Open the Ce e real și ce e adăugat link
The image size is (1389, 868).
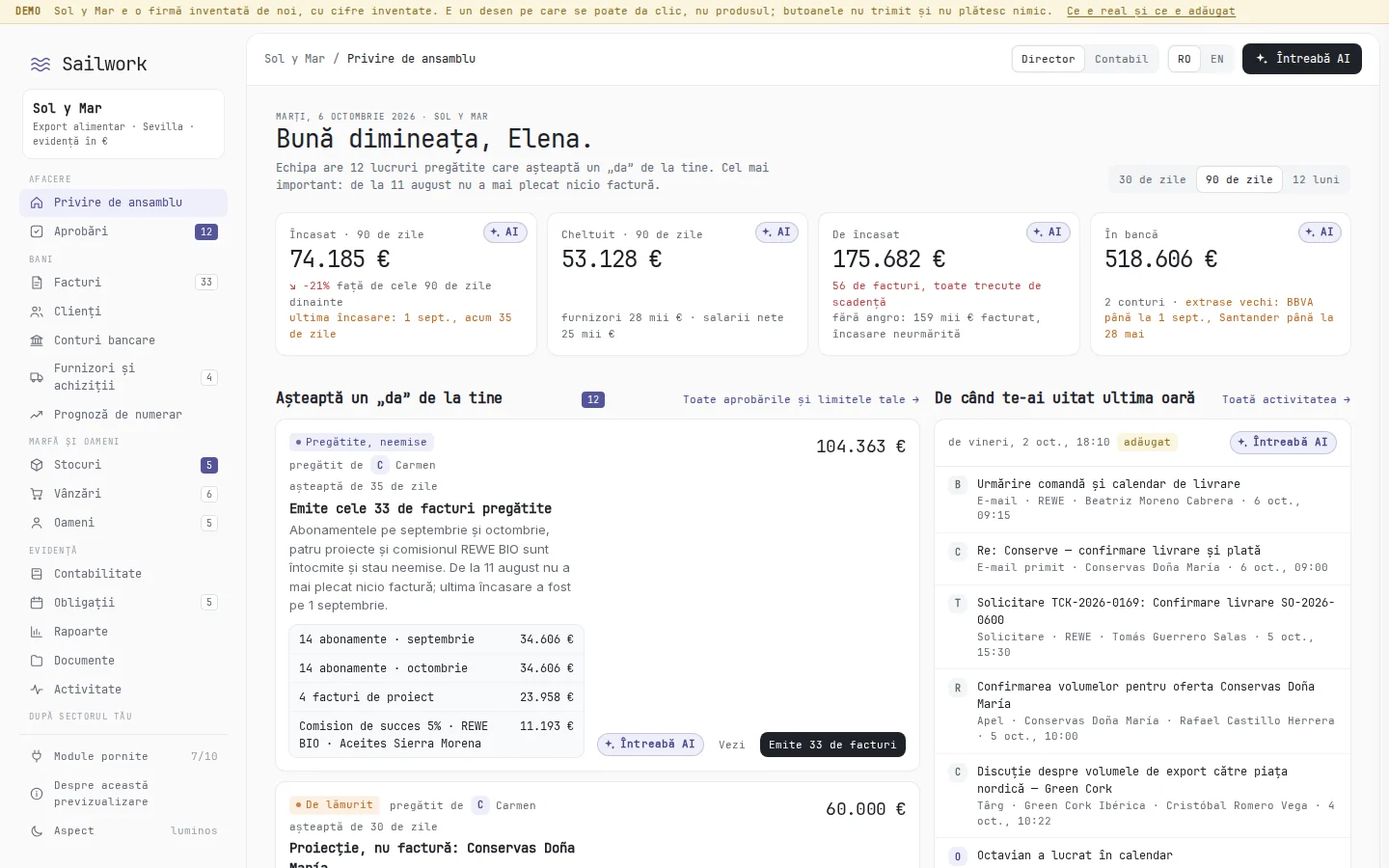(1151, 11)
